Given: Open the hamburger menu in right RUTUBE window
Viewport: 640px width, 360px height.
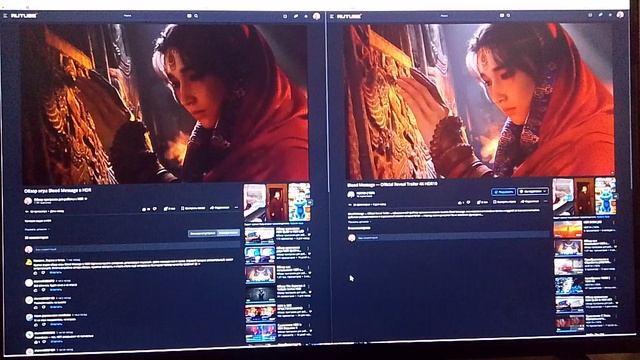Looking at the screenshot, I should 332,16.
